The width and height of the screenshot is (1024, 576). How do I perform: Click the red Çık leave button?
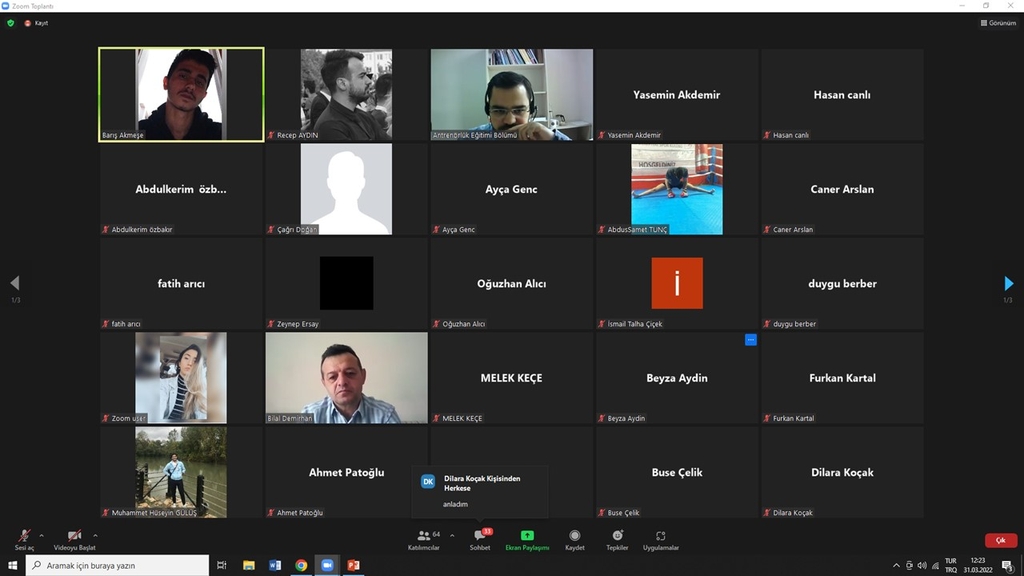pos(1000,540)
